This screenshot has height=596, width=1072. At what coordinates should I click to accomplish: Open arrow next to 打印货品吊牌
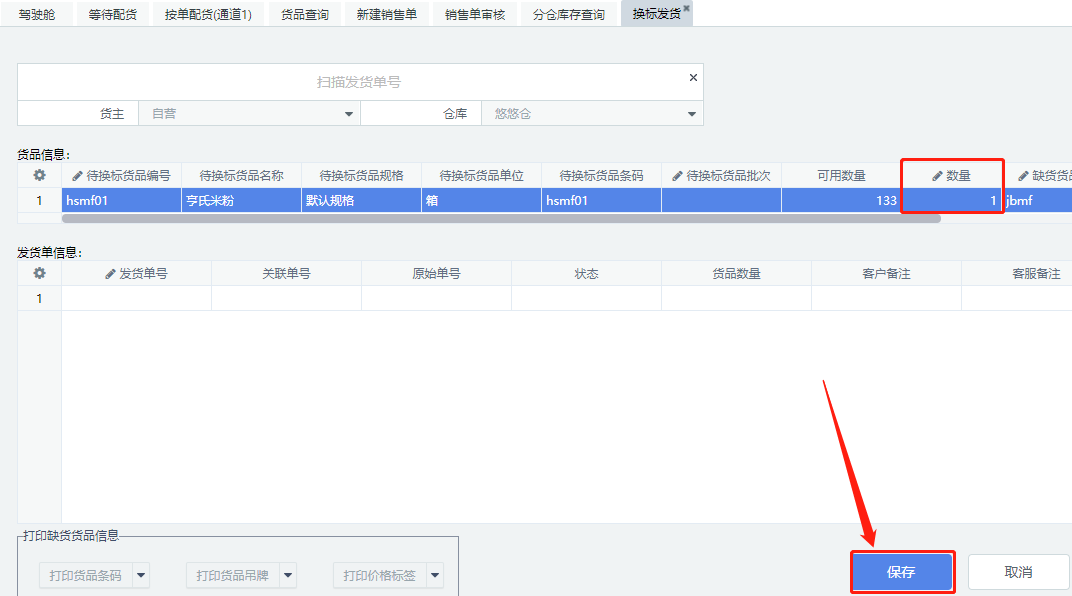(x=288, y=575)
